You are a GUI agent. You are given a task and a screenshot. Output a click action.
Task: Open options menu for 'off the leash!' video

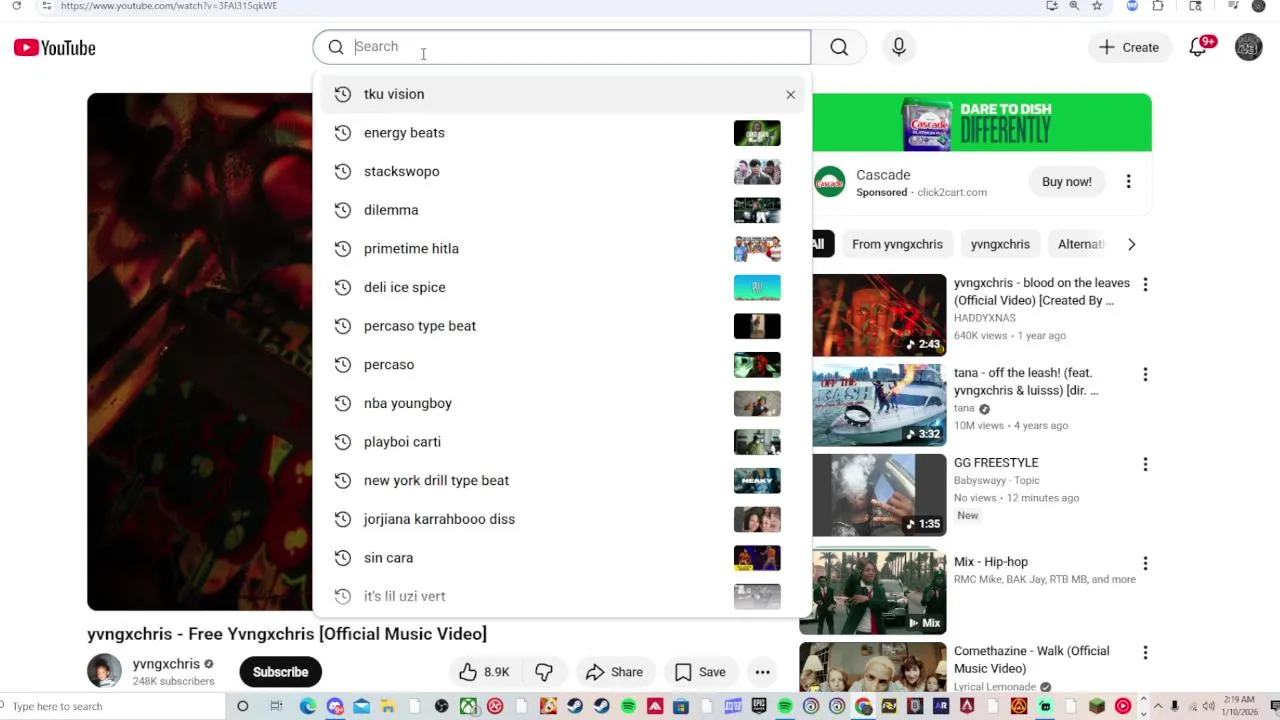pos(1145,374)
